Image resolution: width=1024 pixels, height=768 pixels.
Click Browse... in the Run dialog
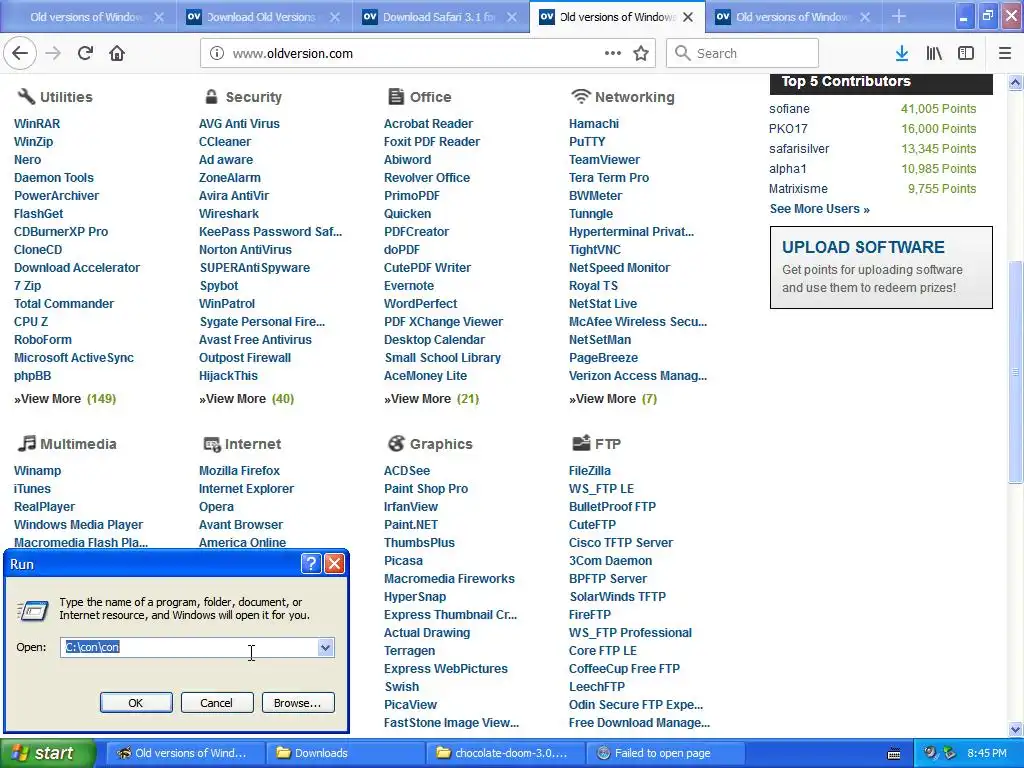tap(298, 703)
